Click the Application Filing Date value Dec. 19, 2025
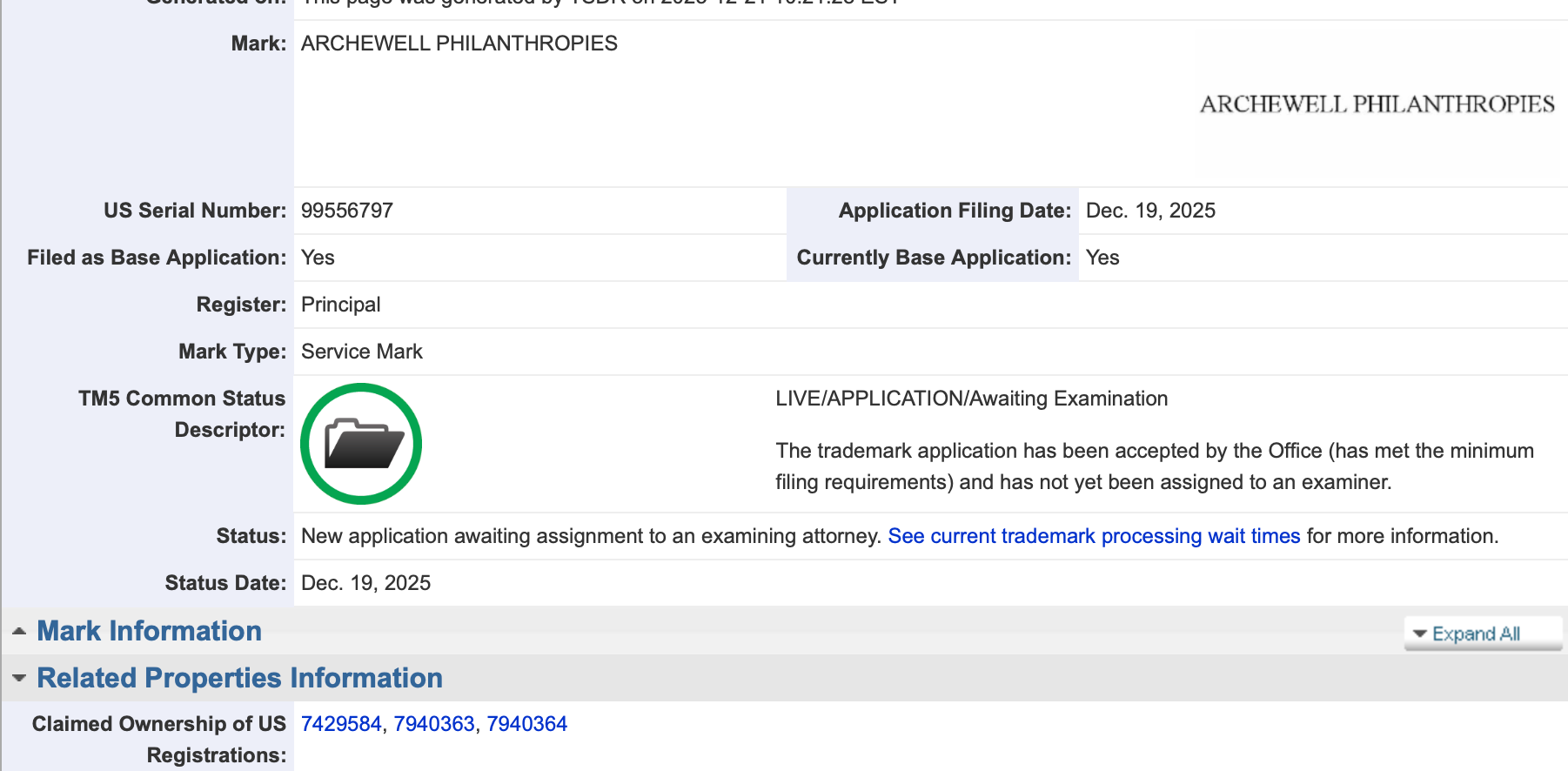 (1150, 211)
